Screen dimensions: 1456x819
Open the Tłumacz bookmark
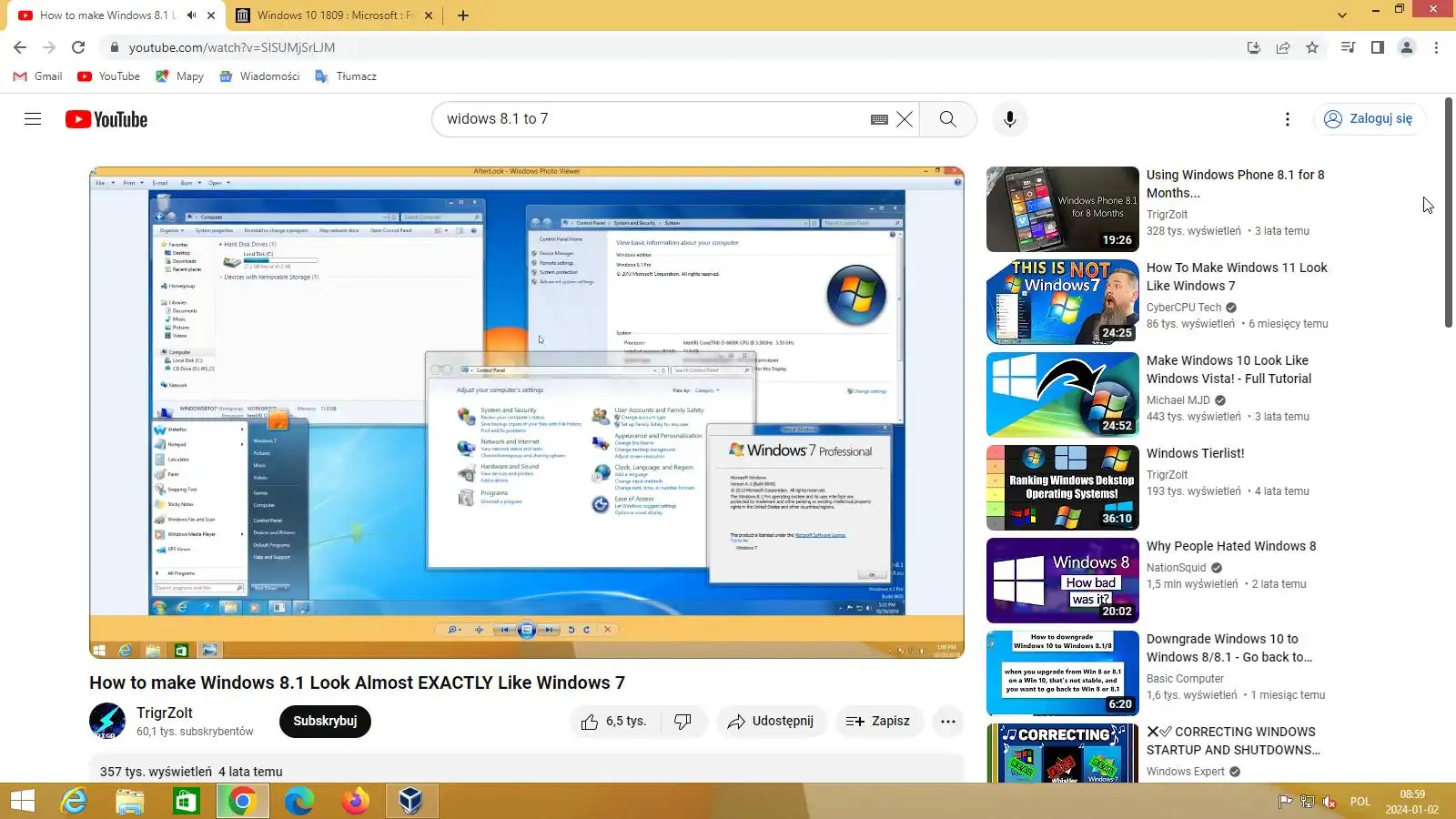point(346,76)
